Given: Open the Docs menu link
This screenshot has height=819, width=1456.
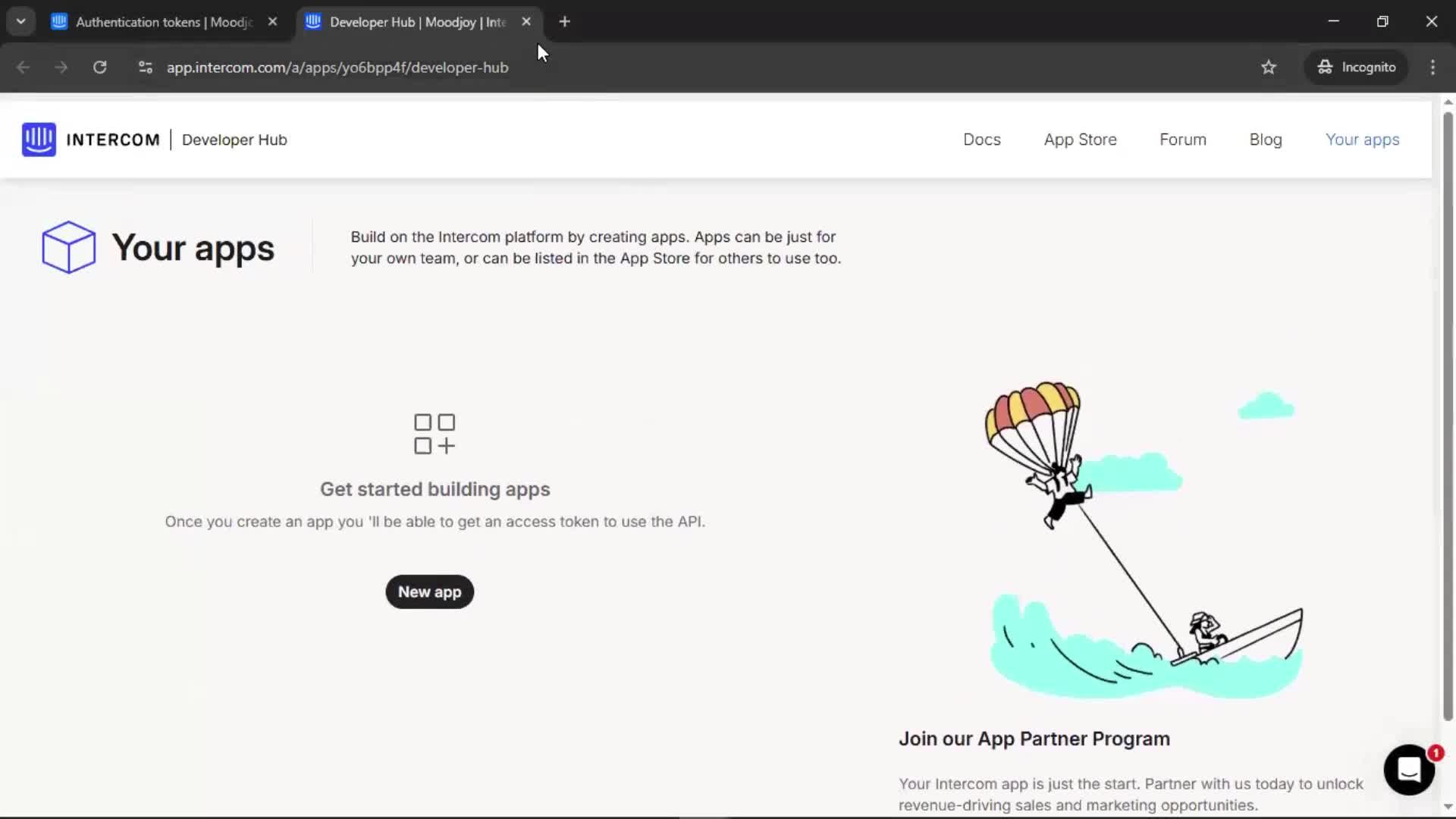Looking at the screenshot, I should coord(982,140).
